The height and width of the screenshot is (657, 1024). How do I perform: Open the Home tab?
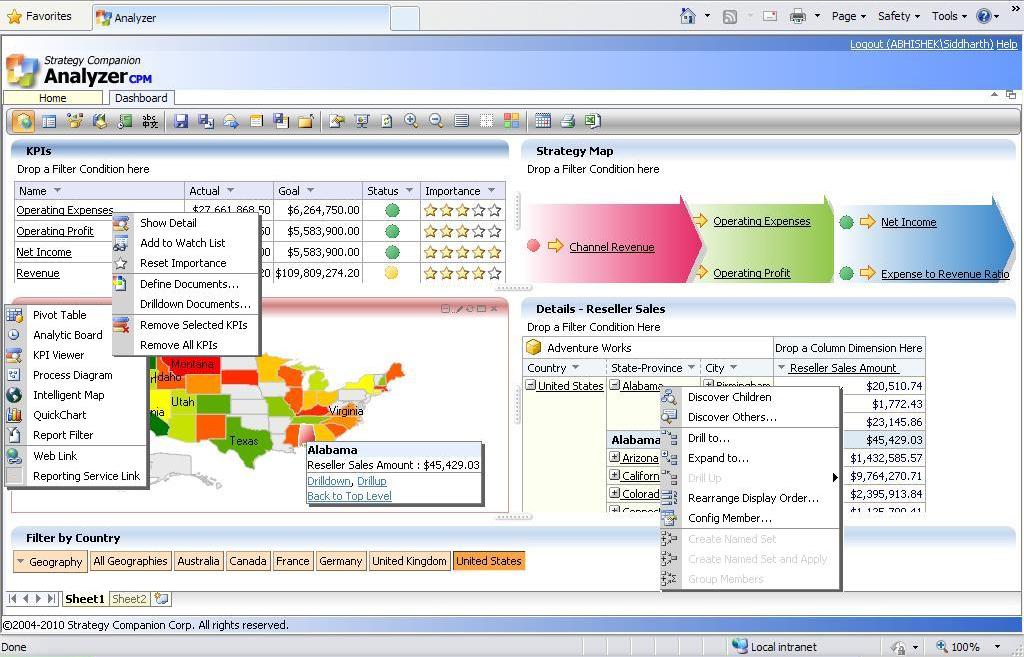click(x=52, y=98)
